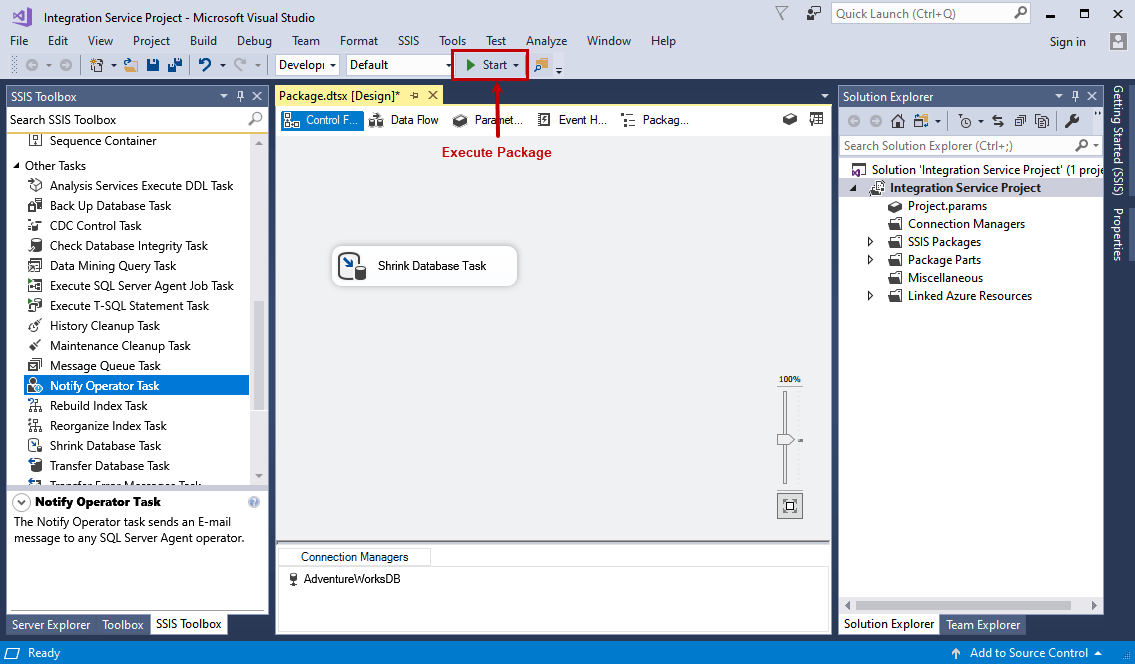Image resolution: width=1135 pixels, height=664 pixels.
Task: Click the Start button to execute package
Action: tap(489, 64)
